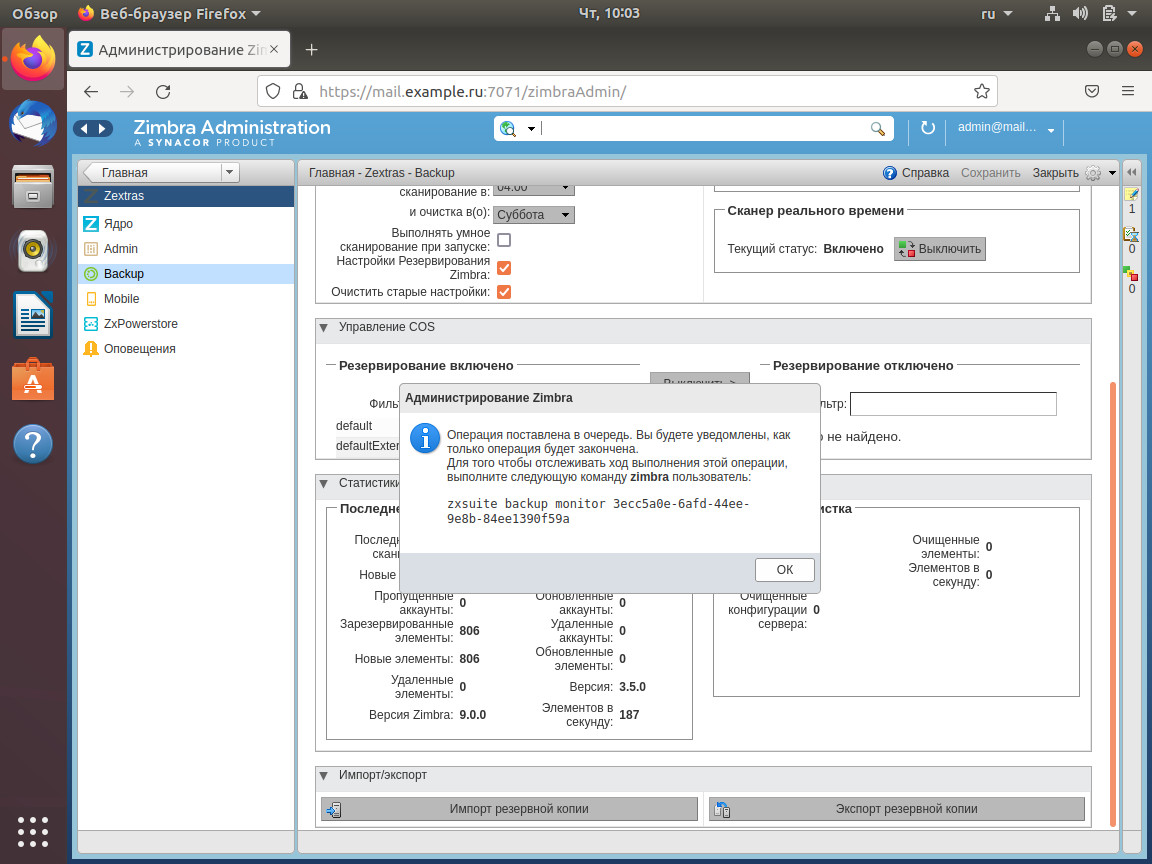Screen dimensions: 1152x864
Task: Launch Thunderbird from the dock
Action: (33, 124)
